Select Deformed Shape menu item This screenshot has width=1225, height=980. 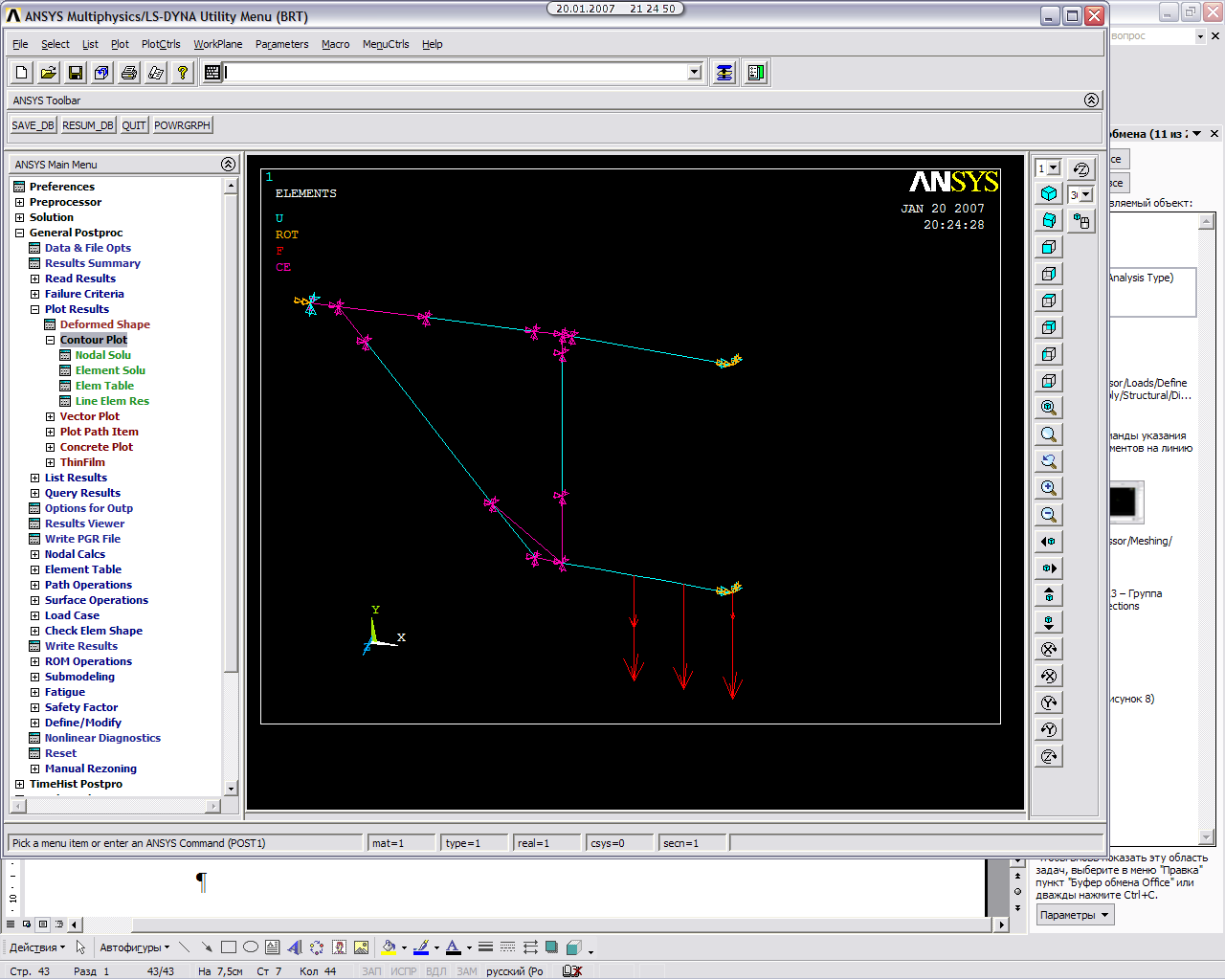click(x=105, y=324)
